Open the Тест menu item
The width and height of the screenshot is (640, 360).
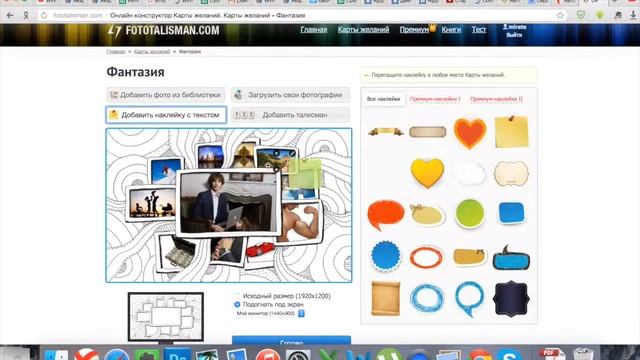(479, 29)
